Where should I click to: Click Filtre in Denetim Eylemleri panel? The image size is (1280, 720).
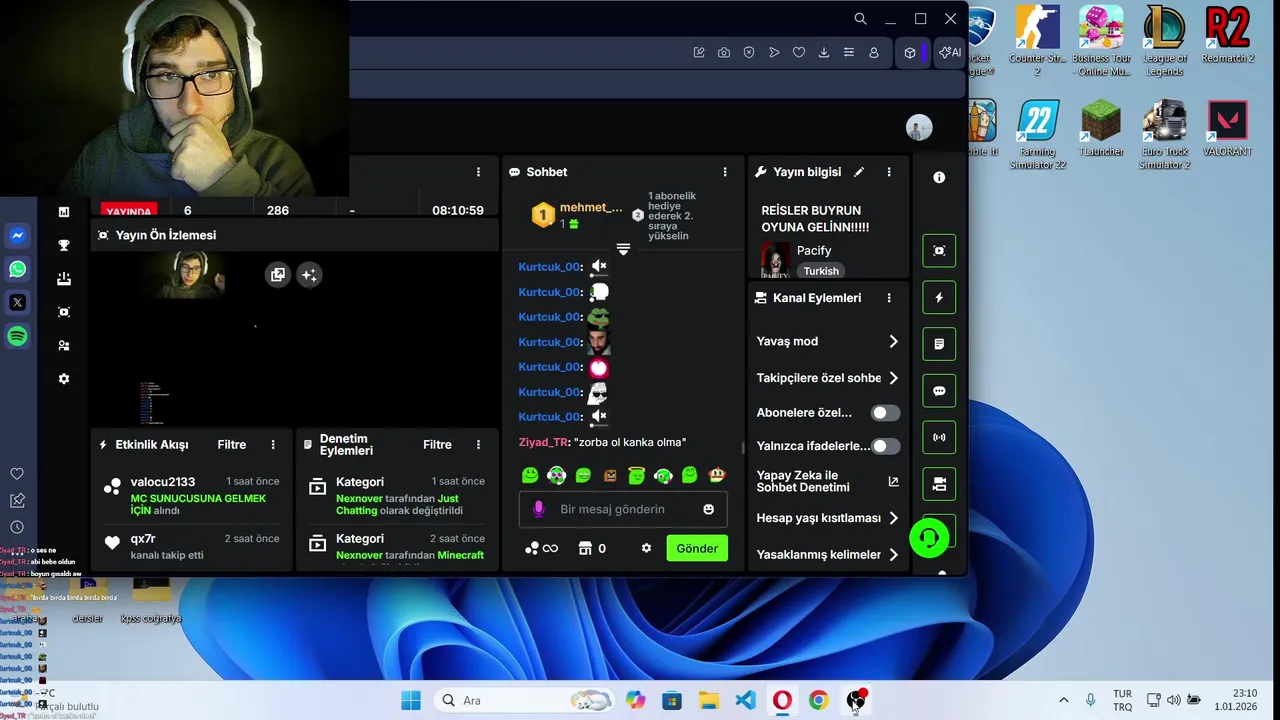pyautogui.click(x=437, y=445)
